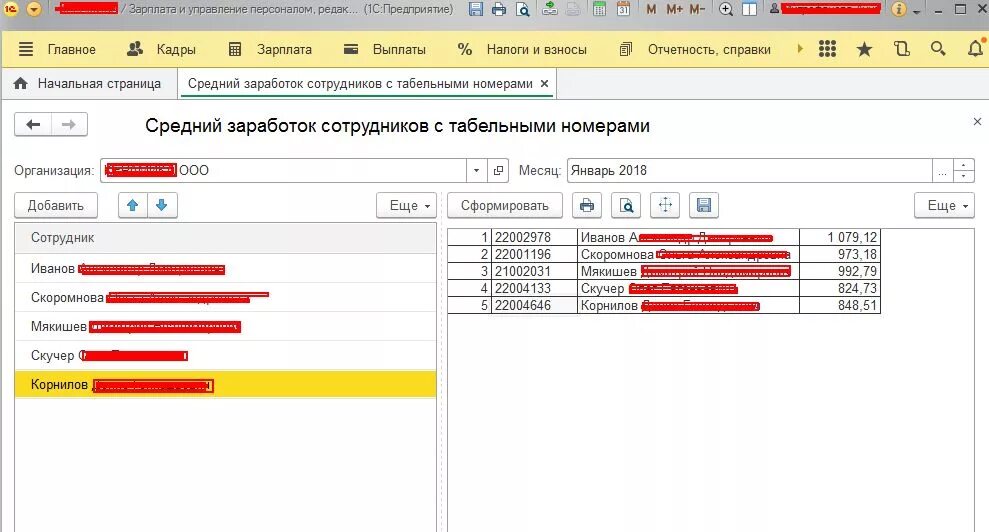The image size is (989, 532).
Task: Open the History icon
Action: (901, 49)
